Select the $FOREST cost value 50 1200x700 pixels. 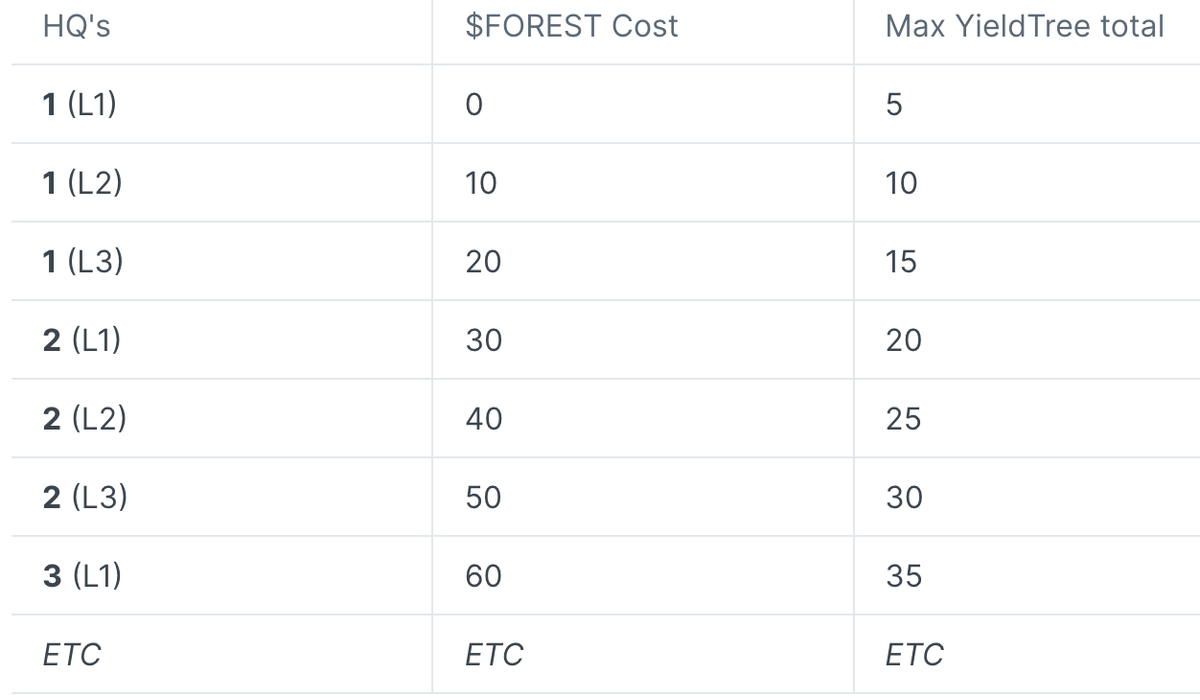pyautogui.click(x=484, y=498)
